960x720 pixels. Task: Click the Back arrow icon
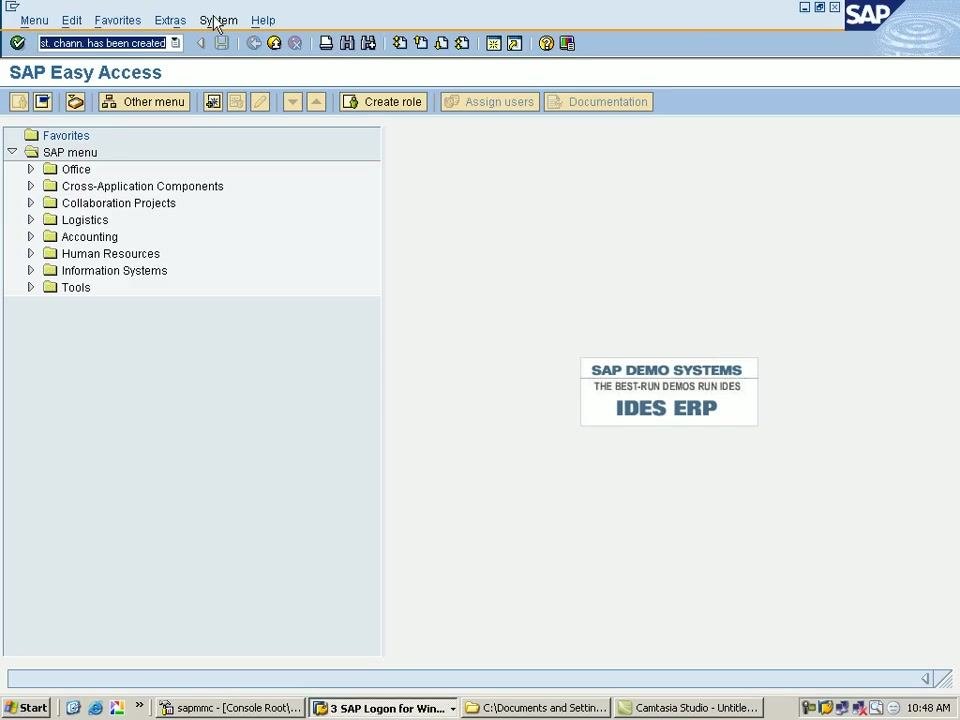[x=253, y=43]
